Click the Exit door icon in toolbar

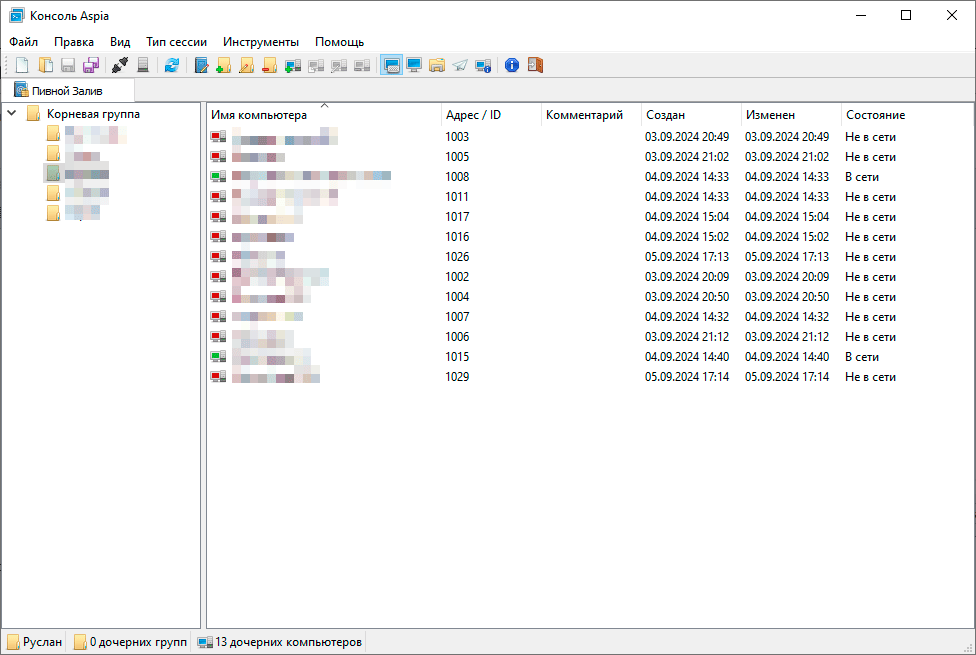535,66
